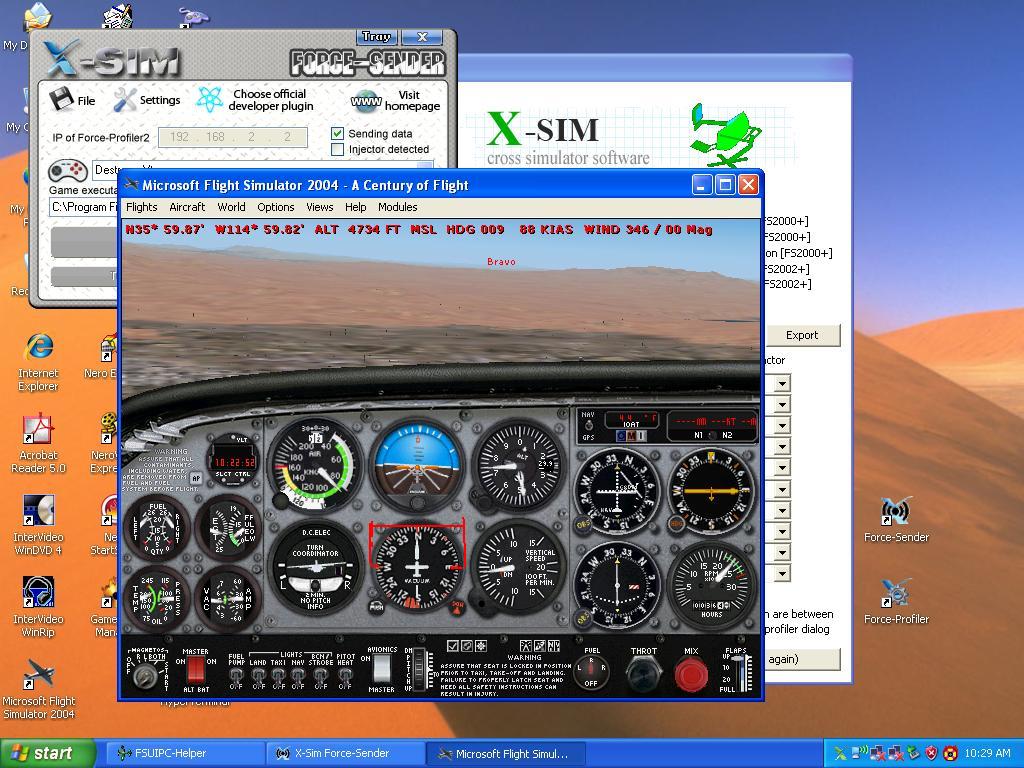Open Internet Explorer desktop icon
This screenshot has width=1024, height=768.
[x=39, y=347]
